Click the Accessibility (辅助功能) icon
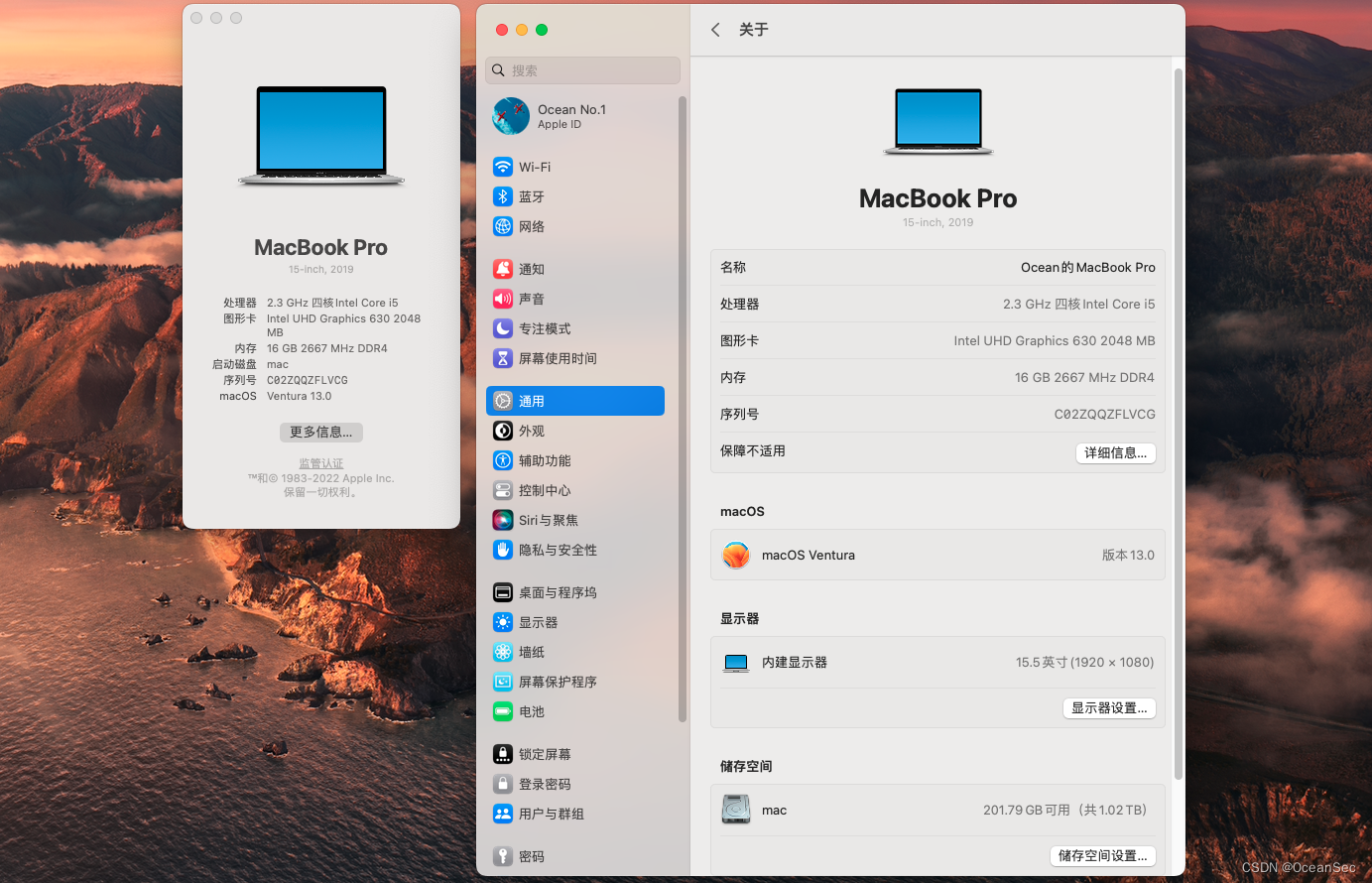1372x883 pixels. pyautogui.click(x=503, y=460)
